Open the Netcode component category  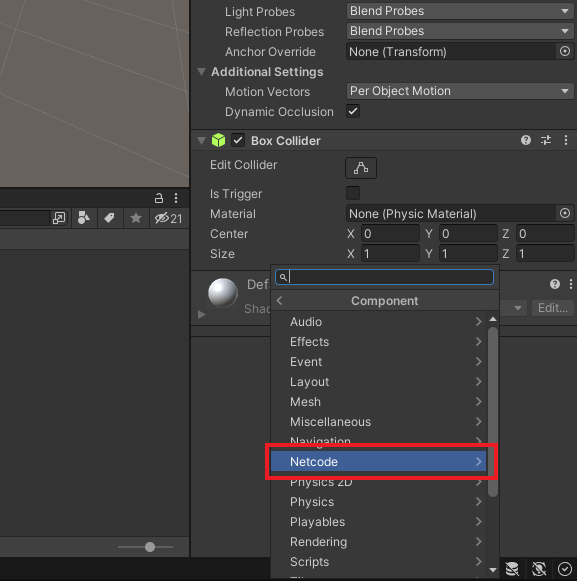378,462
